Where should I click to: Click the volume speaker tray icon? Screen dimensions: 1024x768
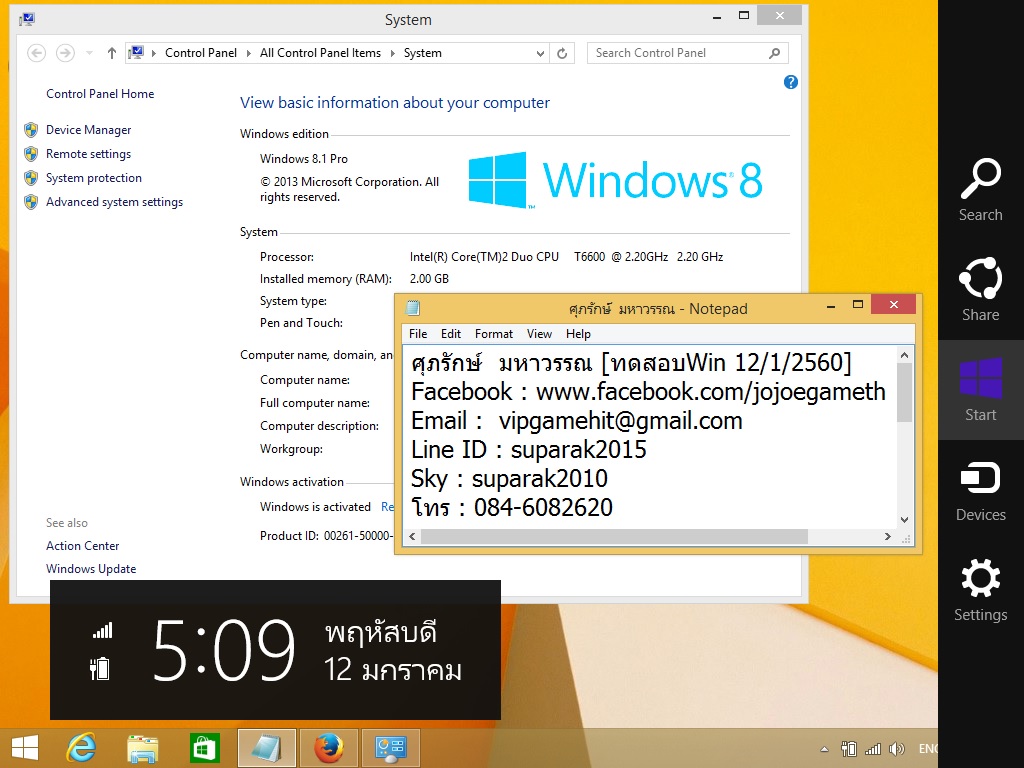[x=897, y=748]
